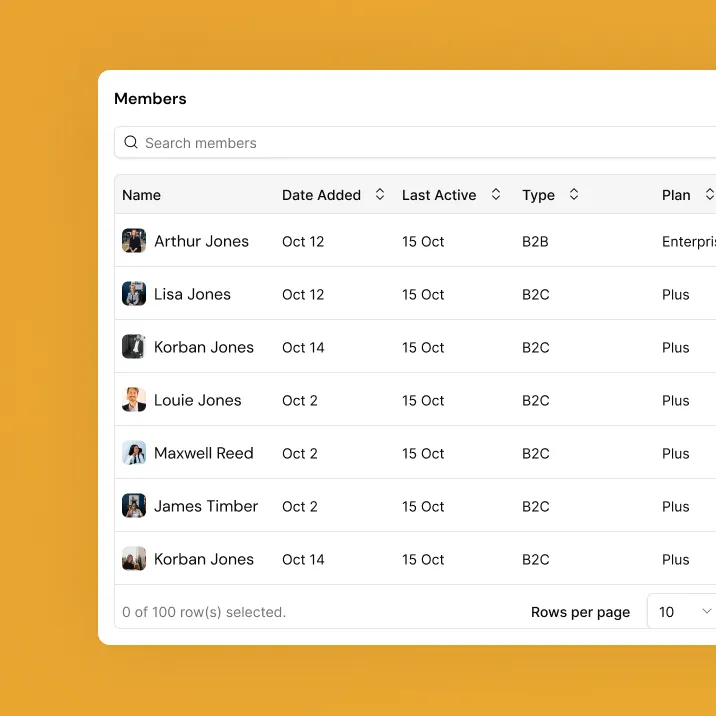Click Arthur Jones' B2B type cell
The image size is (716, 716).
click(x=535, y=241)
